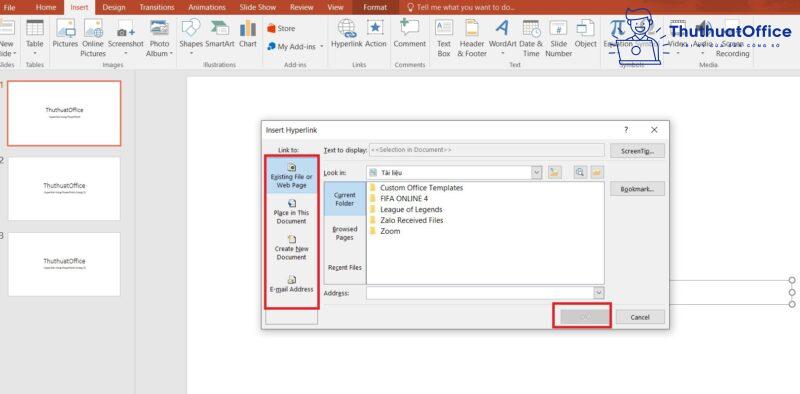The image size is (800, 394).
Task: Expand the Address history dropdown
Action: 598,293
